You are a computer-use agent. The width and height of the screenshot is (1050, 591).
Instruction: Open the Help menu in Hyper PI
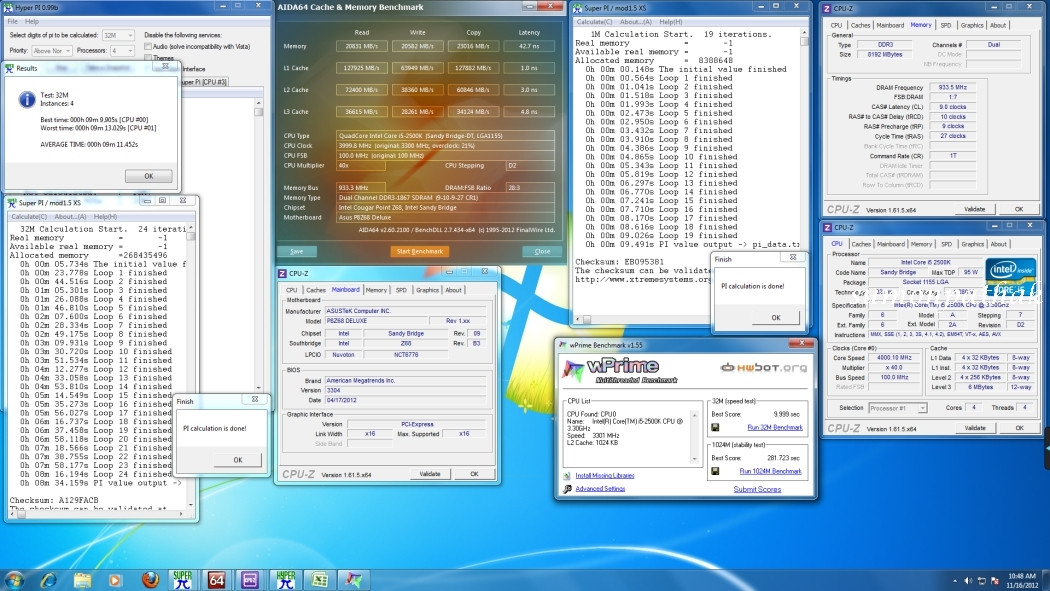click(31, 21)
